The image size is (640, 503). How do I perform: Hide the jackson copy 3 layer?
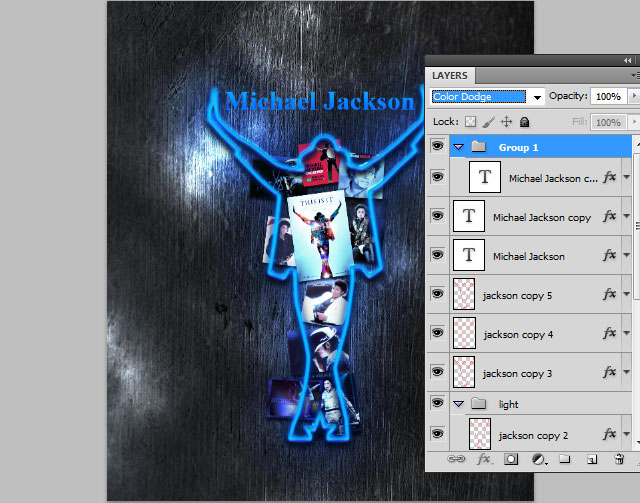point(438,372)
